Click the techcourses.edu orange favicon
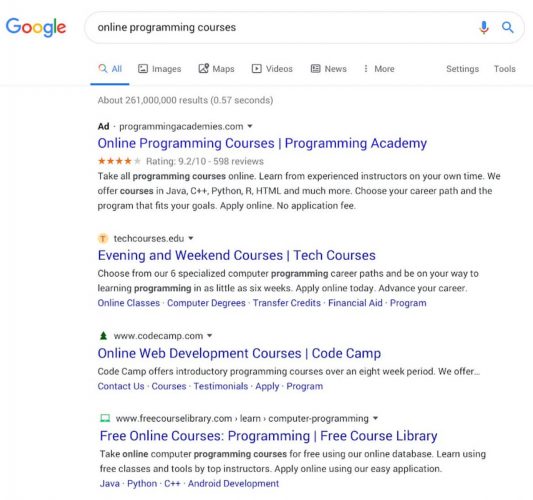533x500 pixels. (103, 239)
